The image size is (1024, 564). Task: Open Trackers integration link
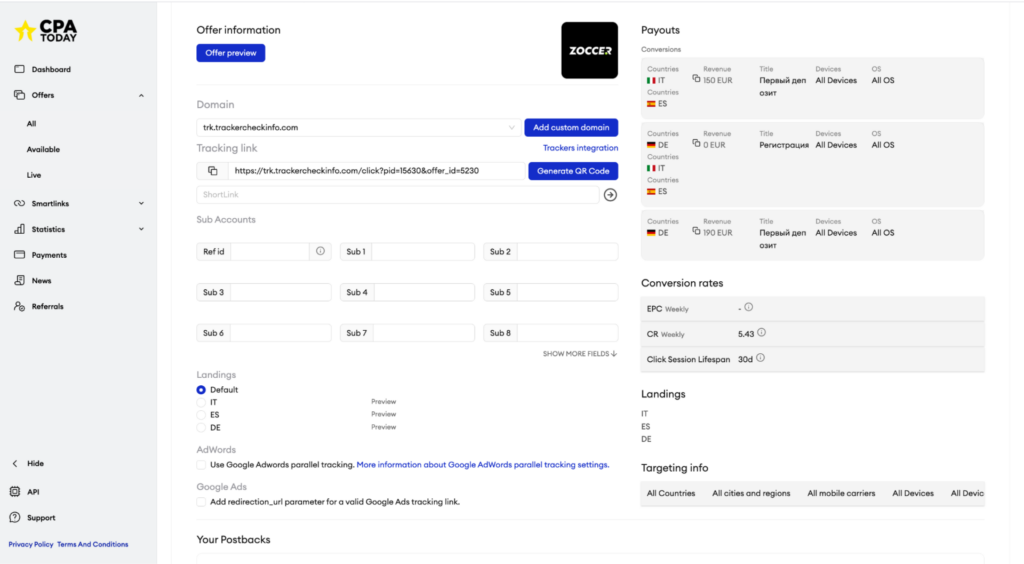pyautogui.click(x=581, y=148)
